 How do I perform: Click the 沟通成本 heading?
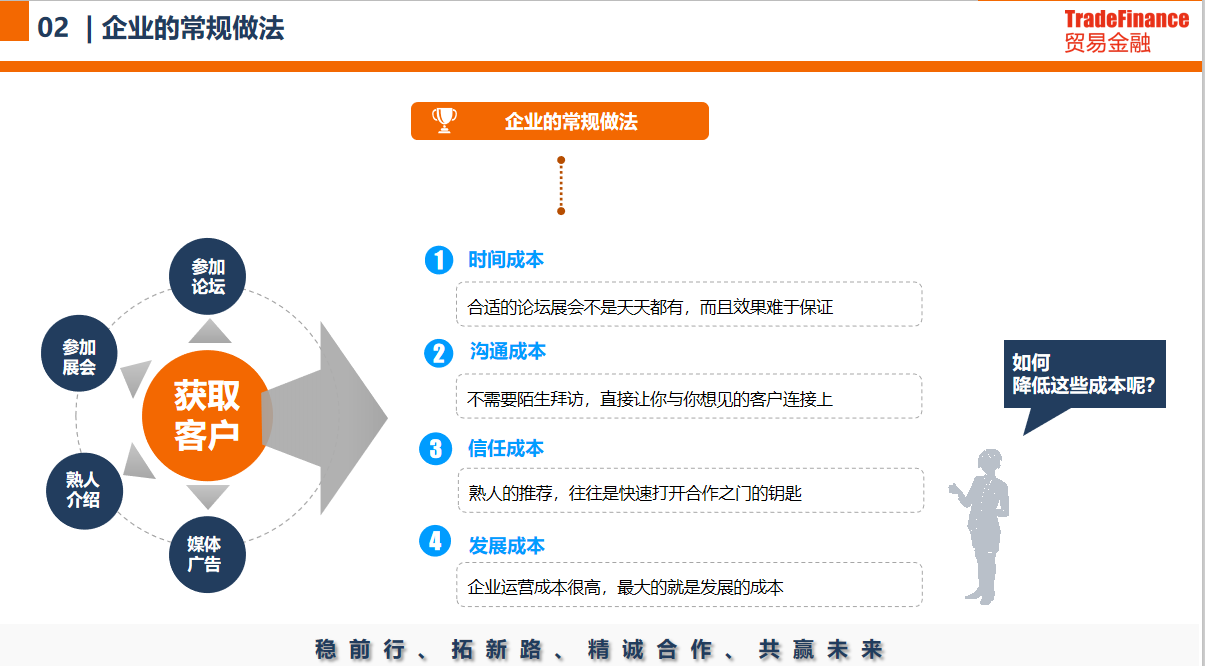(x=508, y=352)
